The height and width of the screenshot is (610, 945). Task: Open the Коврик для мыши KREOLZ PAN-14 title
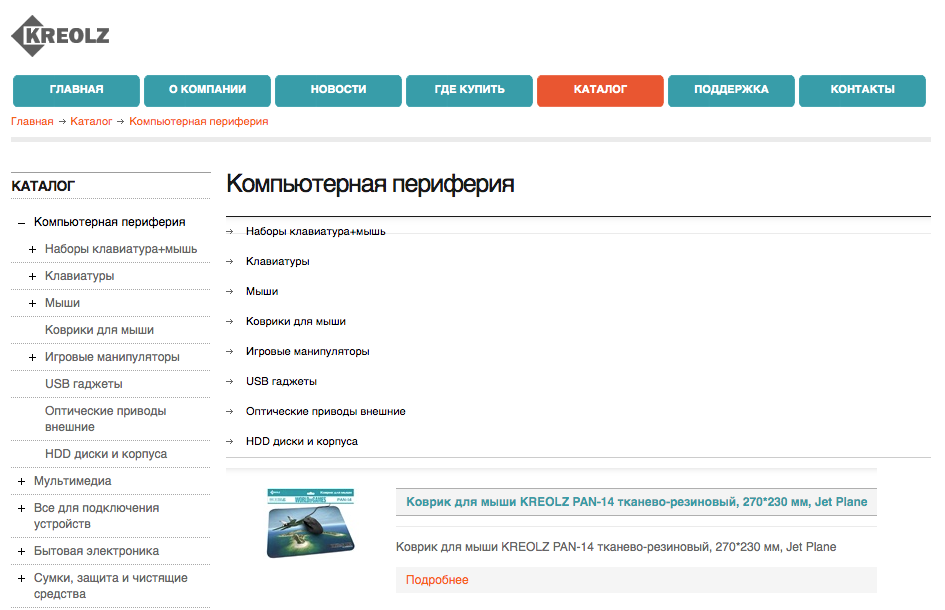pyautogui.click(x=636, y=502)
